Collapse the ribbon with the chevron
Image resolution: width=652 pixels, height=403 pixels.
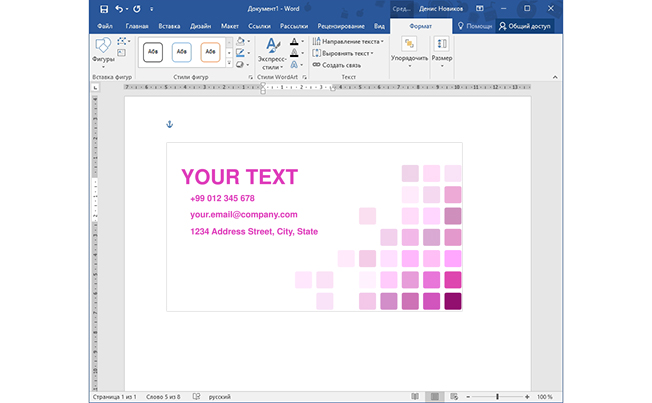point(555,77)
